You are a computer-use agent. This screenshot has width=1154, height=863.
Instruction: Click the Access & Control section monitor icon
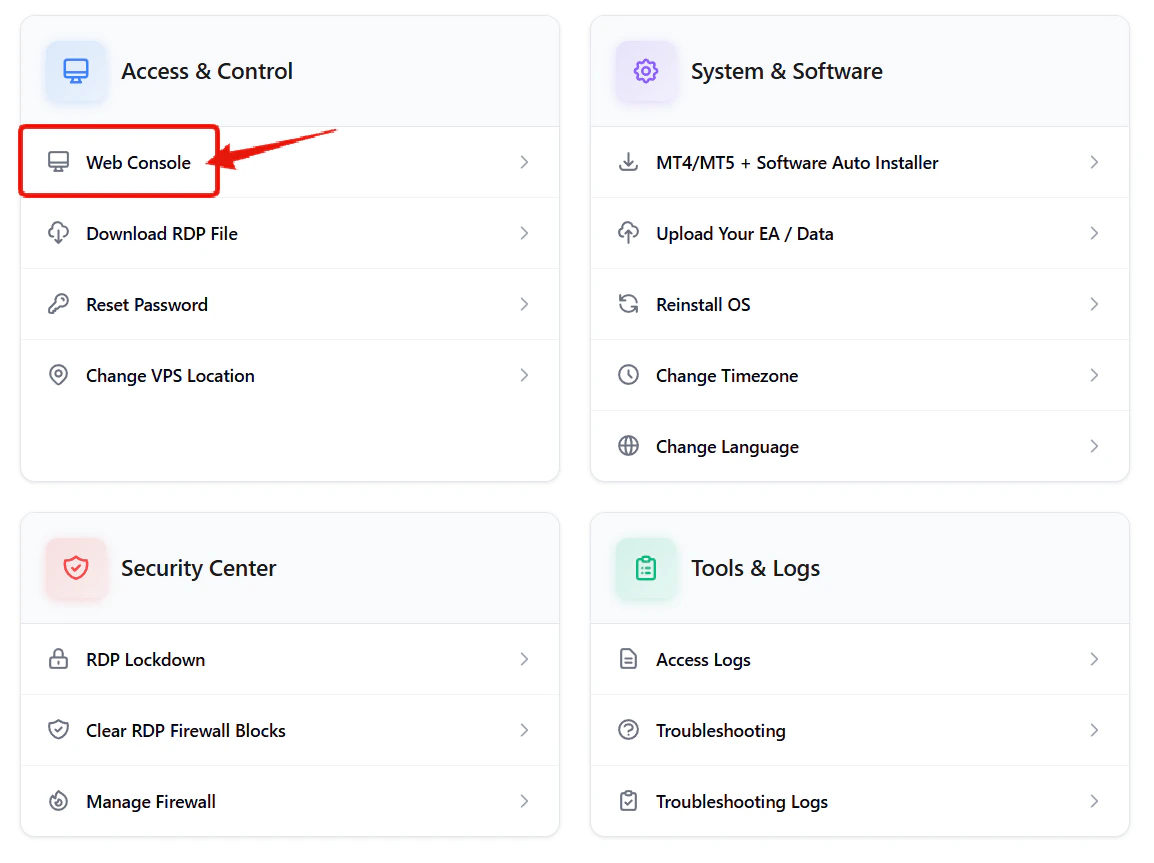76,71
